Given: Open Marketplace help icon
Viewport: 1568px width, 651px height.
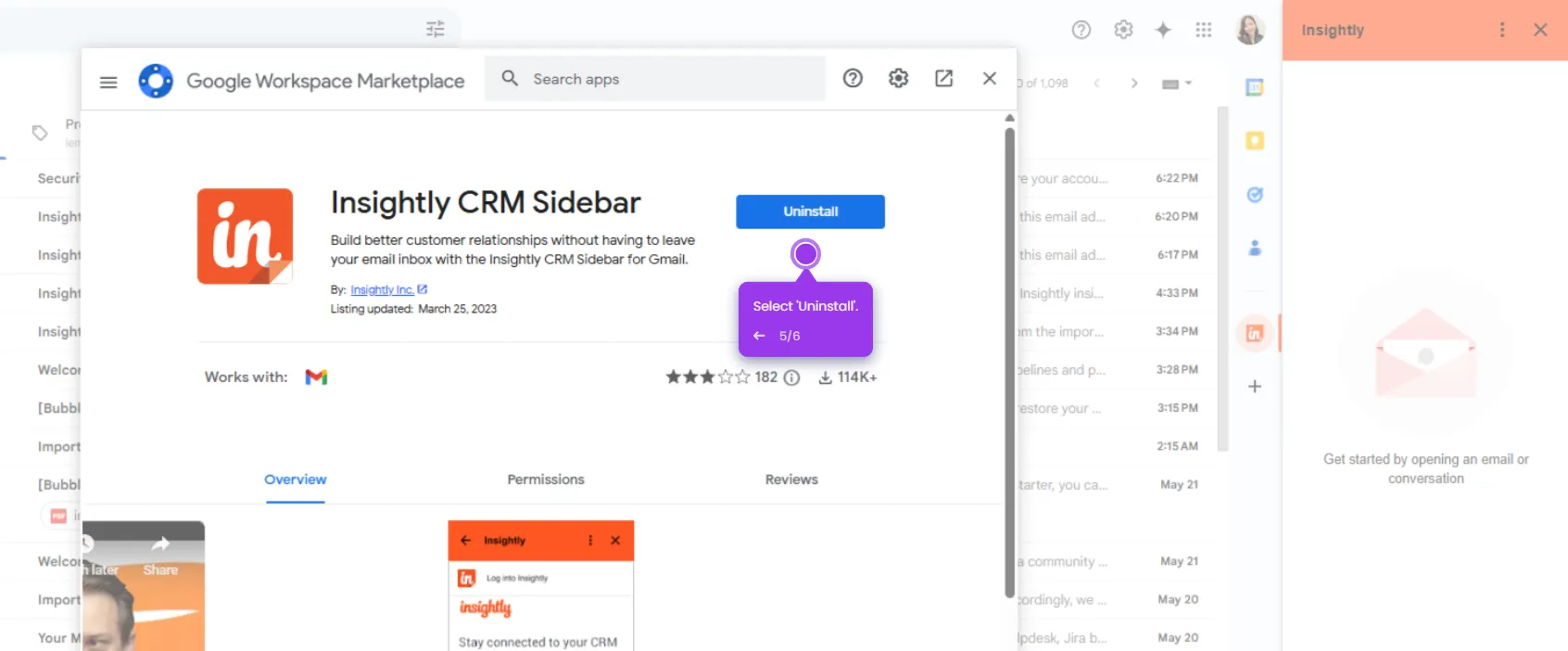Looking at the screenshot, I should [853, 79].
